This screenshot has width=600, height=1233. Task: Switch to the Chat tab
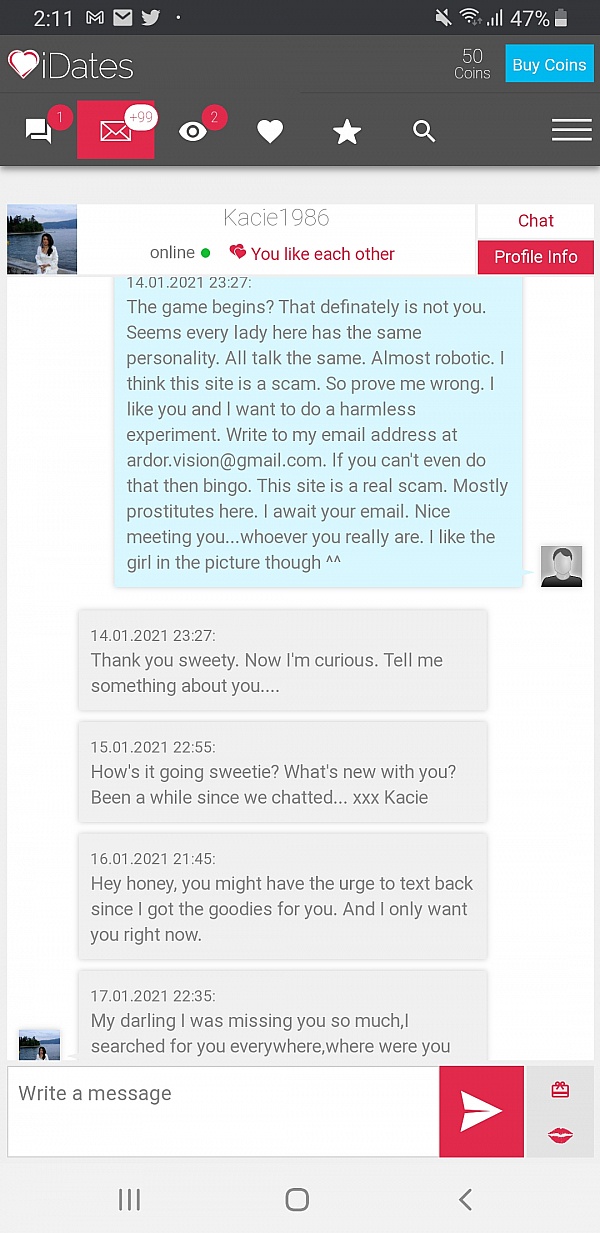click(535, 221)
